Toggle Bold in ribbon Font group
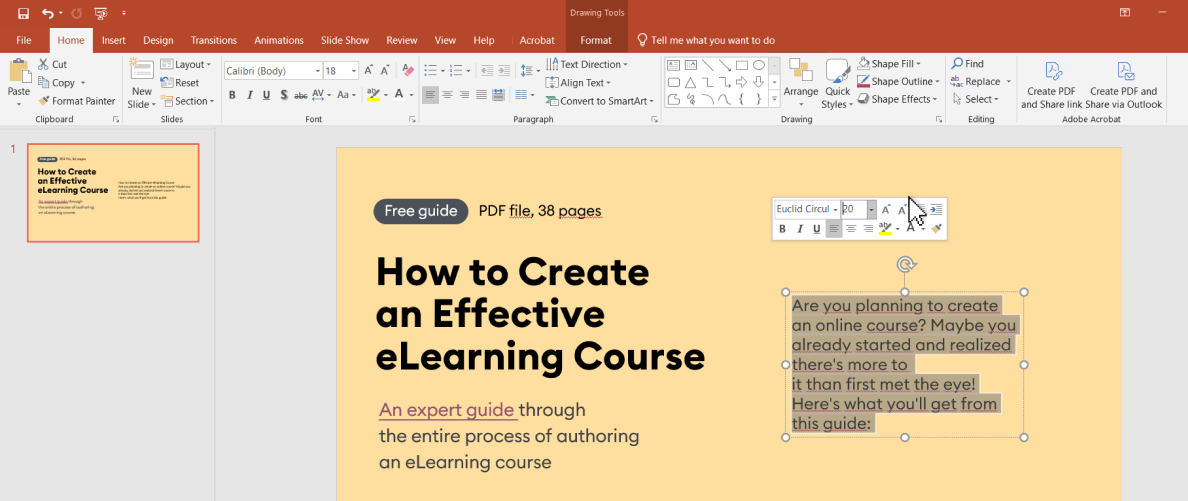The height and width of the screenshot is (501, 1188). [232, 95]
